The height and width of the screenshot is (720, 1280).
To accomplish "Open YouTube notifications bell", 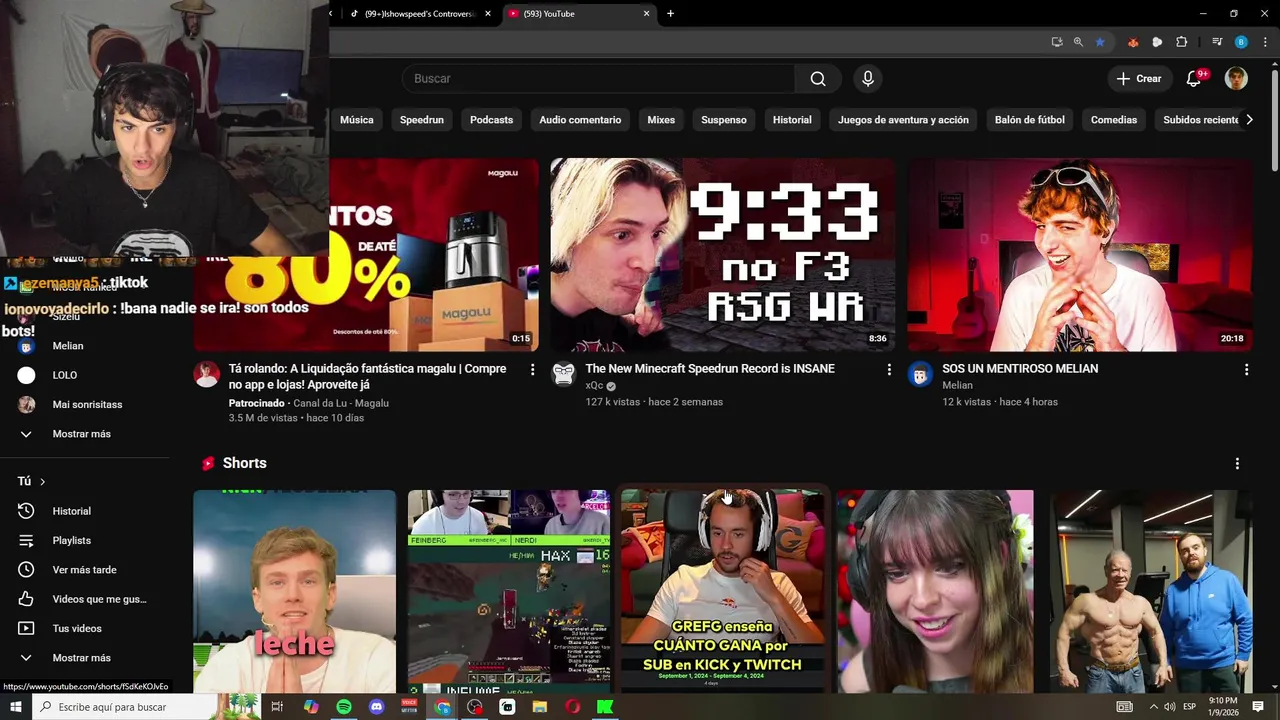I will pyautogui.click(x=1193, y=79).
